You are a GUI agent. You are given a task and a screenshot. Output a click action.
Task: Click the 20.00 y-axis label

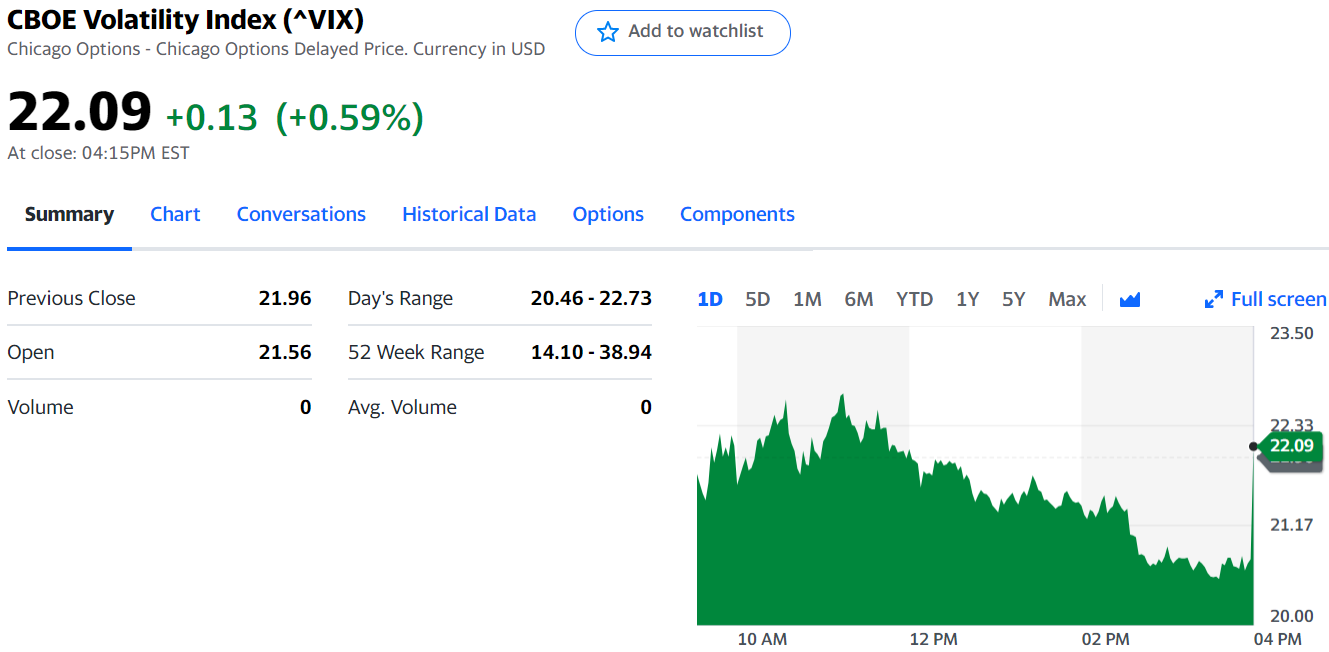click(1291, 616)
